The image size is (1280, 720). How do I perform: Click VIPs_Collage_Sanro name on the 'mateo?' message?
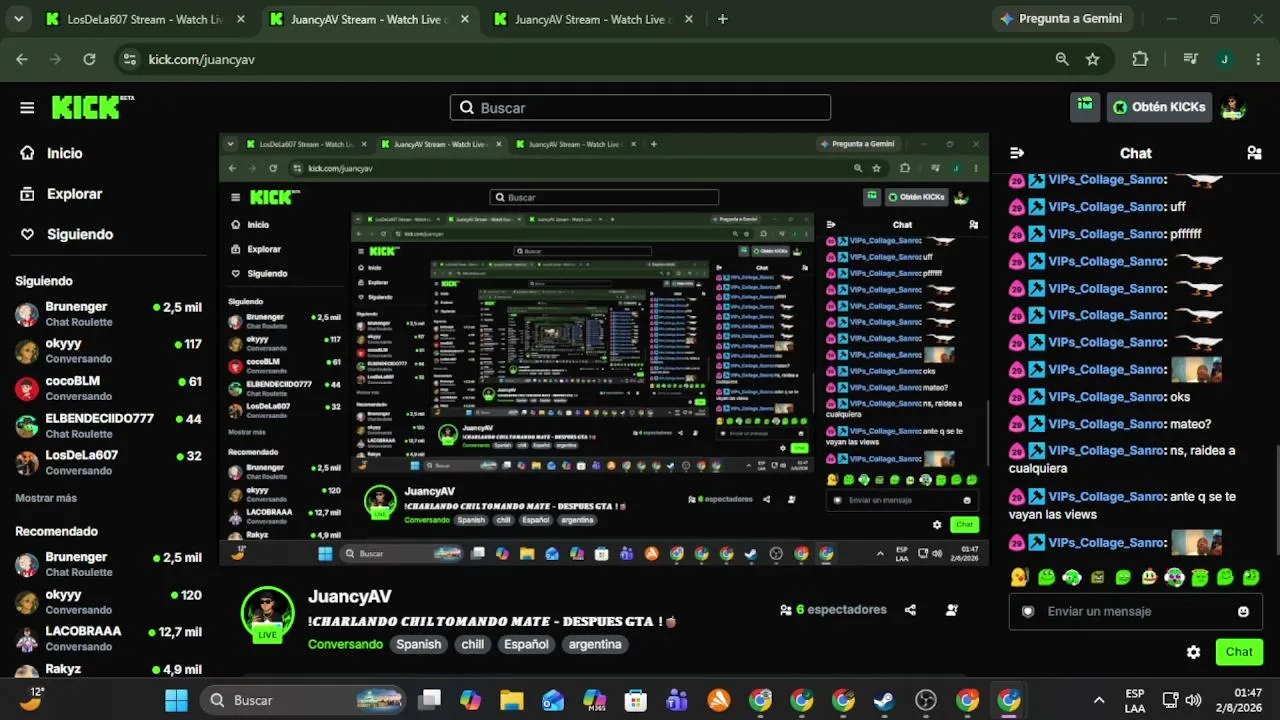click(1107, 424)
